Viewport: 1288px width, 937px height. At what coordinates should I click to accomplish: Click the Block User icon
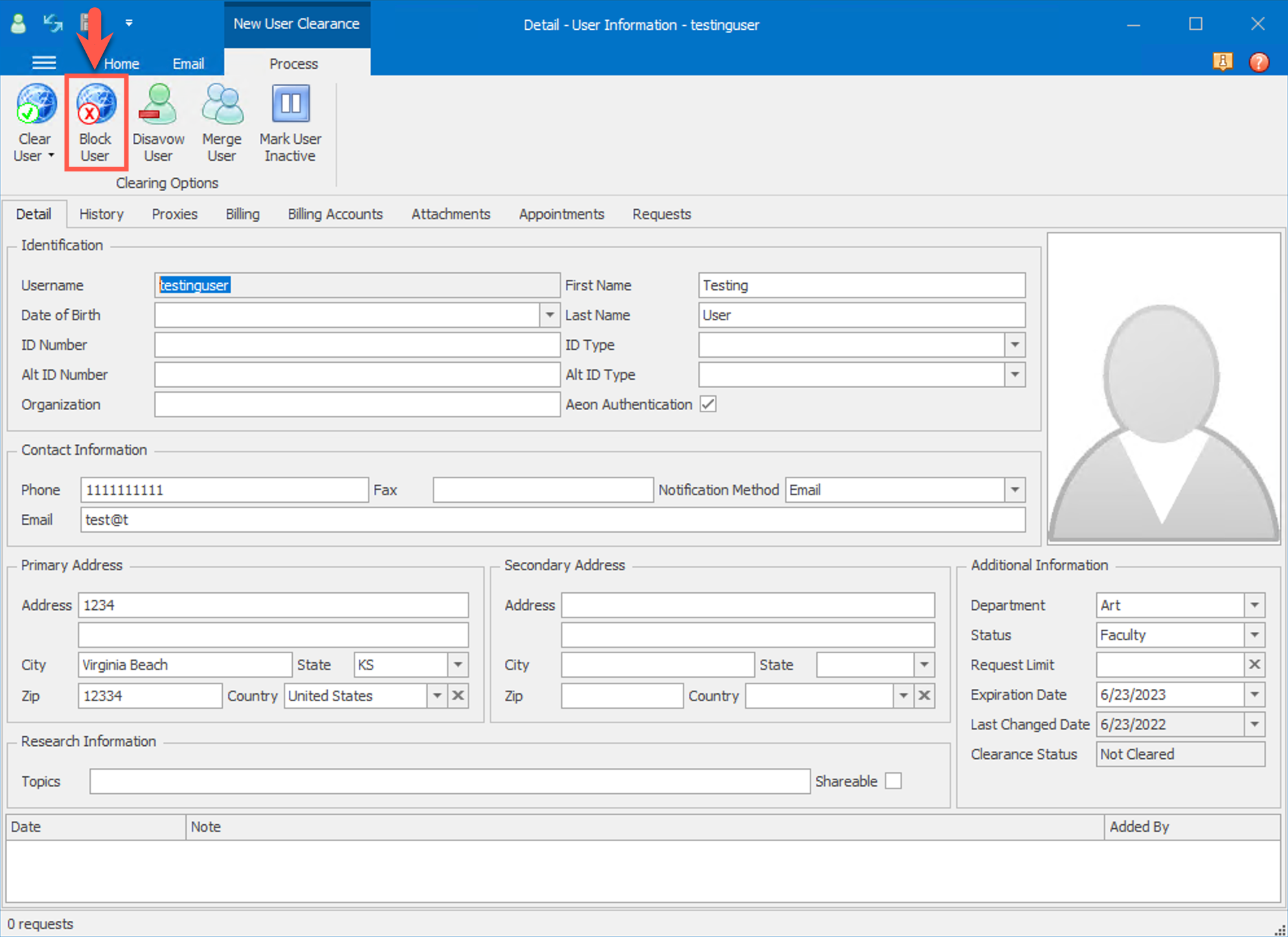[x=95, y=104]
